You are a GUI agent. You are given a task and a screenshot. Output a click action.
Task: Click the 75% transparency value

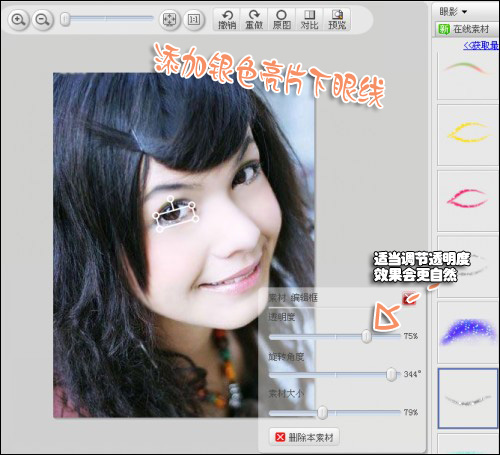[411, 336]
